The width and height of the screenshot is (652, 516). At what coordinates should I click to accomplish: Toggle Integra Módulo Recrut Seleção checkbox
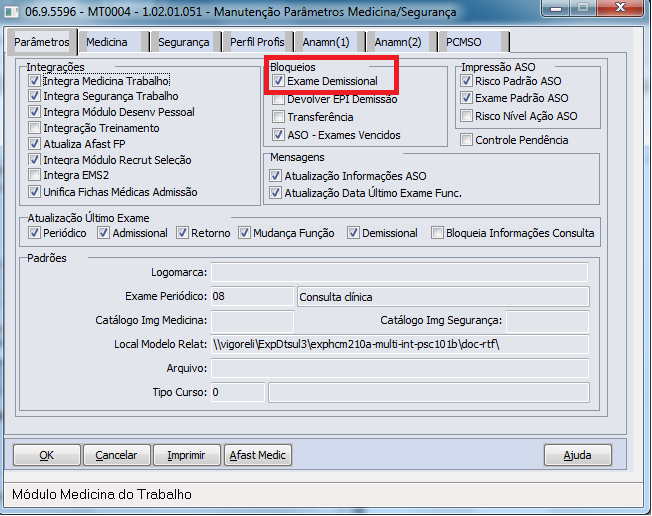34,160
